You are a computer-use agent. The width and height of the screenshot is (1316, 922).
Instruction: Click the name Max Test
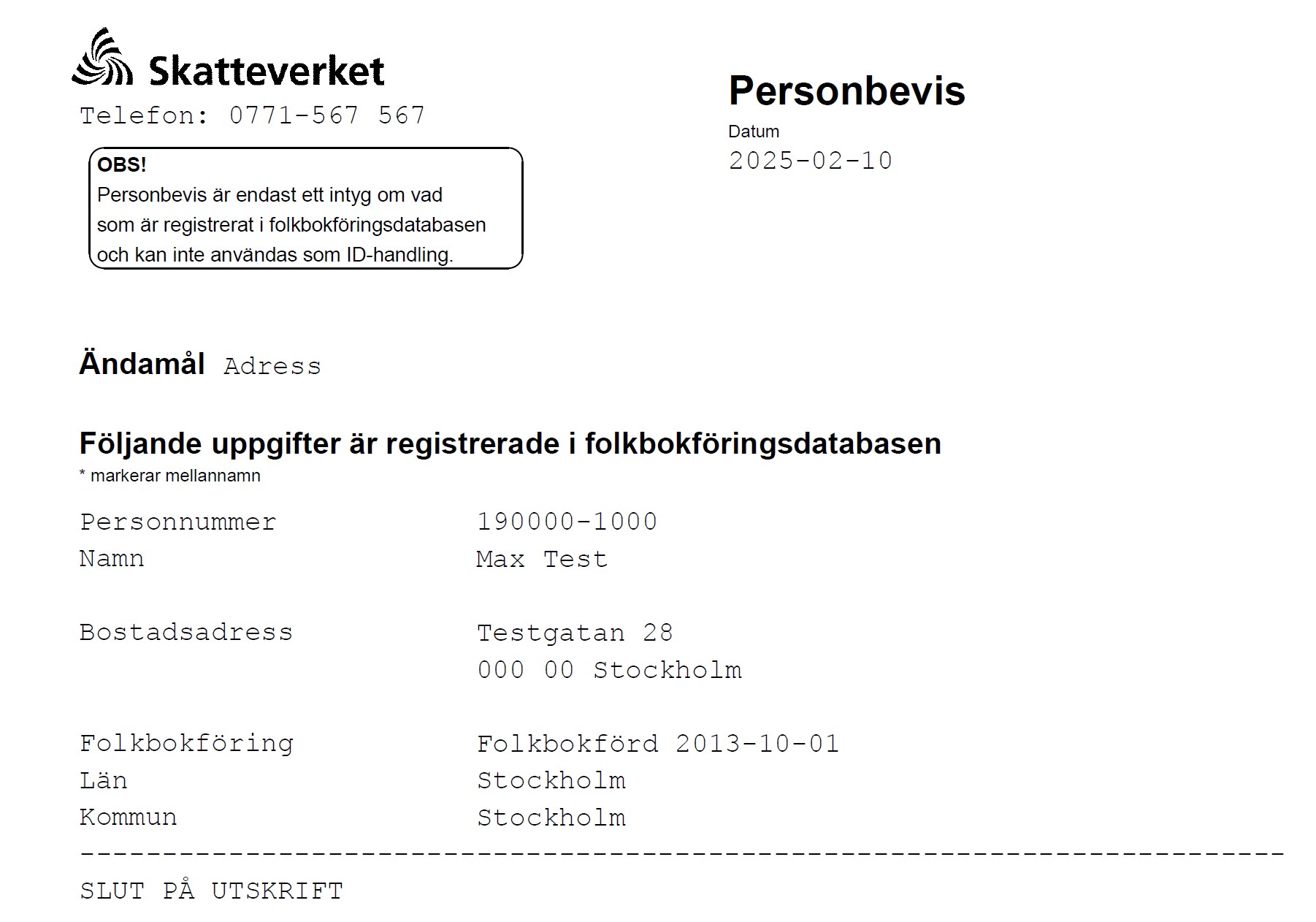541,560
